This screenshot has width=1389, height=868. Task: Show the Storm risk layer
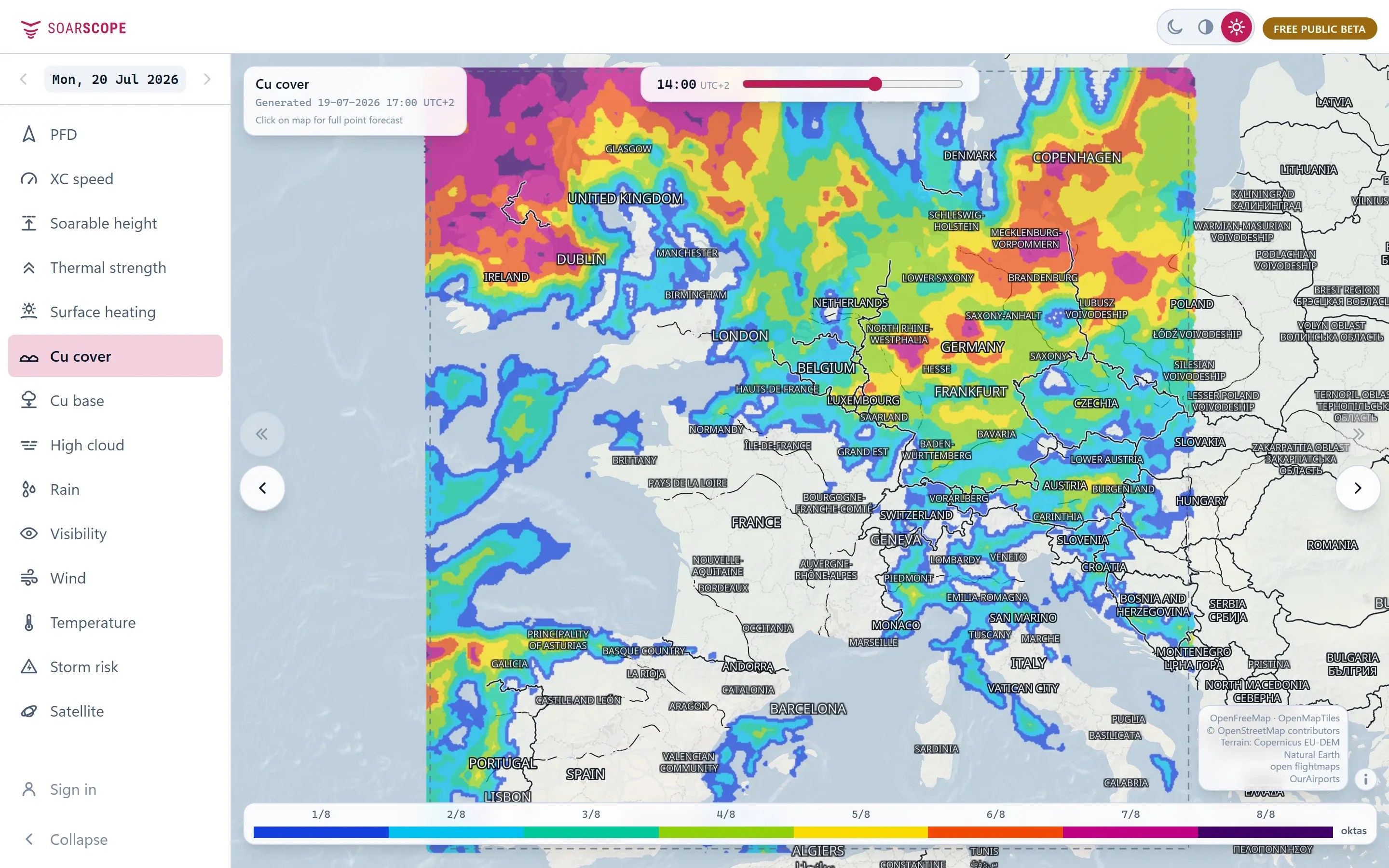pyautogui.click(x=115, y=666)
